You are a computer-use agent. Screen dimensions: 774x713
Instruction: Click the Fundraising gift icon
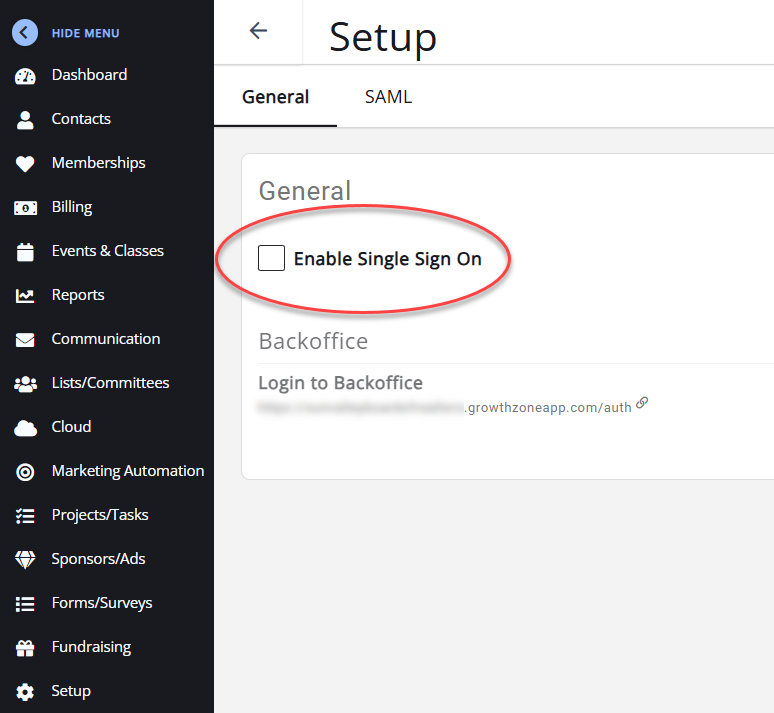[26, 648]
